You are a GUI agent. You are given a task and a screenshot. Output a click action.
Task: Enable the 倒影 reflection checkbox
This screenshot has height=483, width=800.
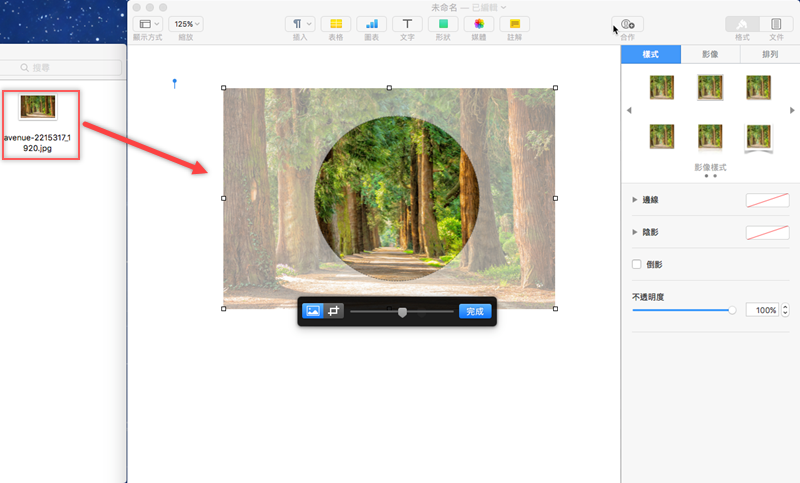tap(637, 264)
